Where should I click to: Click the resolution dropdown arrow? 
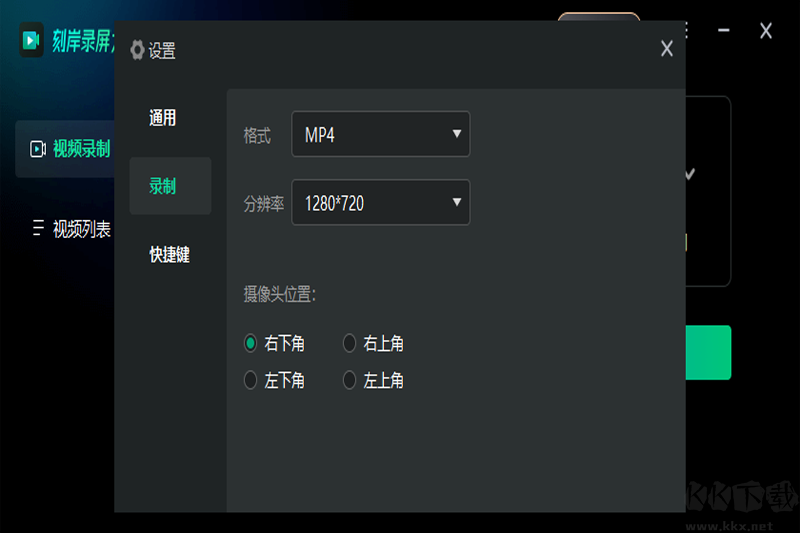pos(457,202)
